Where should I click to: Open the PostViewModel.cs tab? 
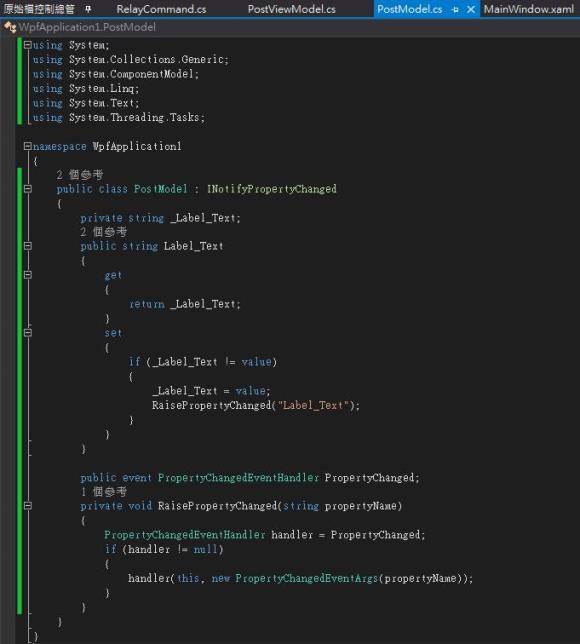[x=292, y=9]
